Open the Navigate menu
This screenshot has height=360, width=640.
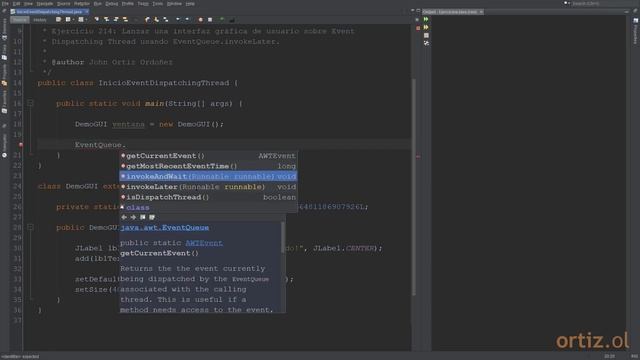pyautogui.click(x=44, y=4)
